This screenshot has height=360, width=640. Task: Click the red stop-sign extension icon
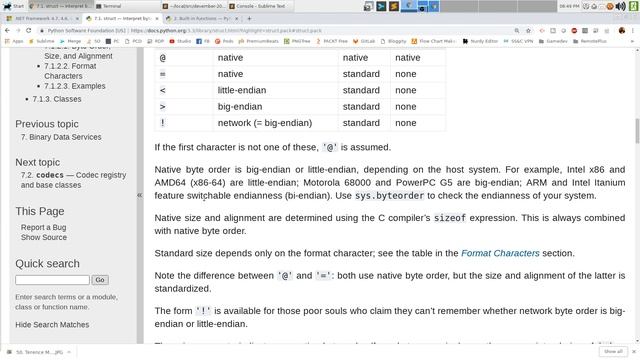click(574, 31)
